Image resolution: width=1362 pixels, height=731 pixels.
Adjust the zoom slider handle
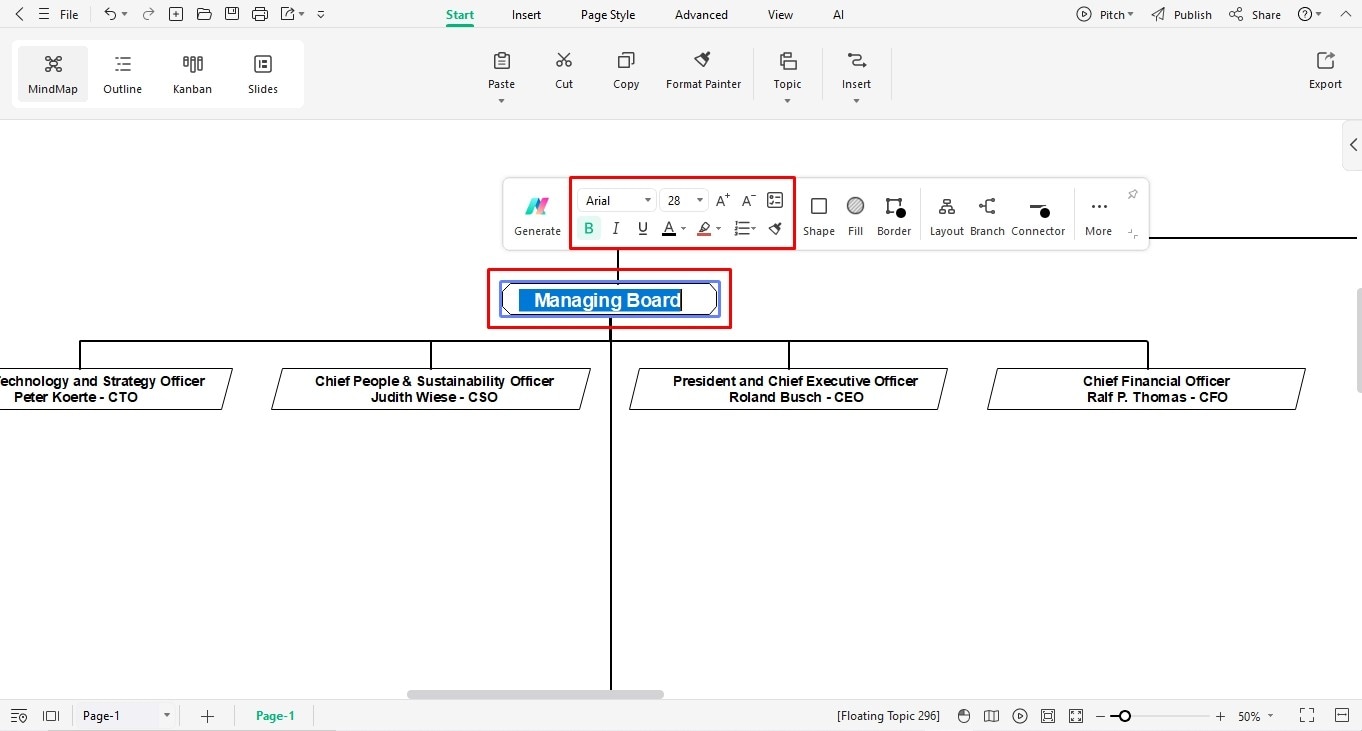click(1125, 716)
